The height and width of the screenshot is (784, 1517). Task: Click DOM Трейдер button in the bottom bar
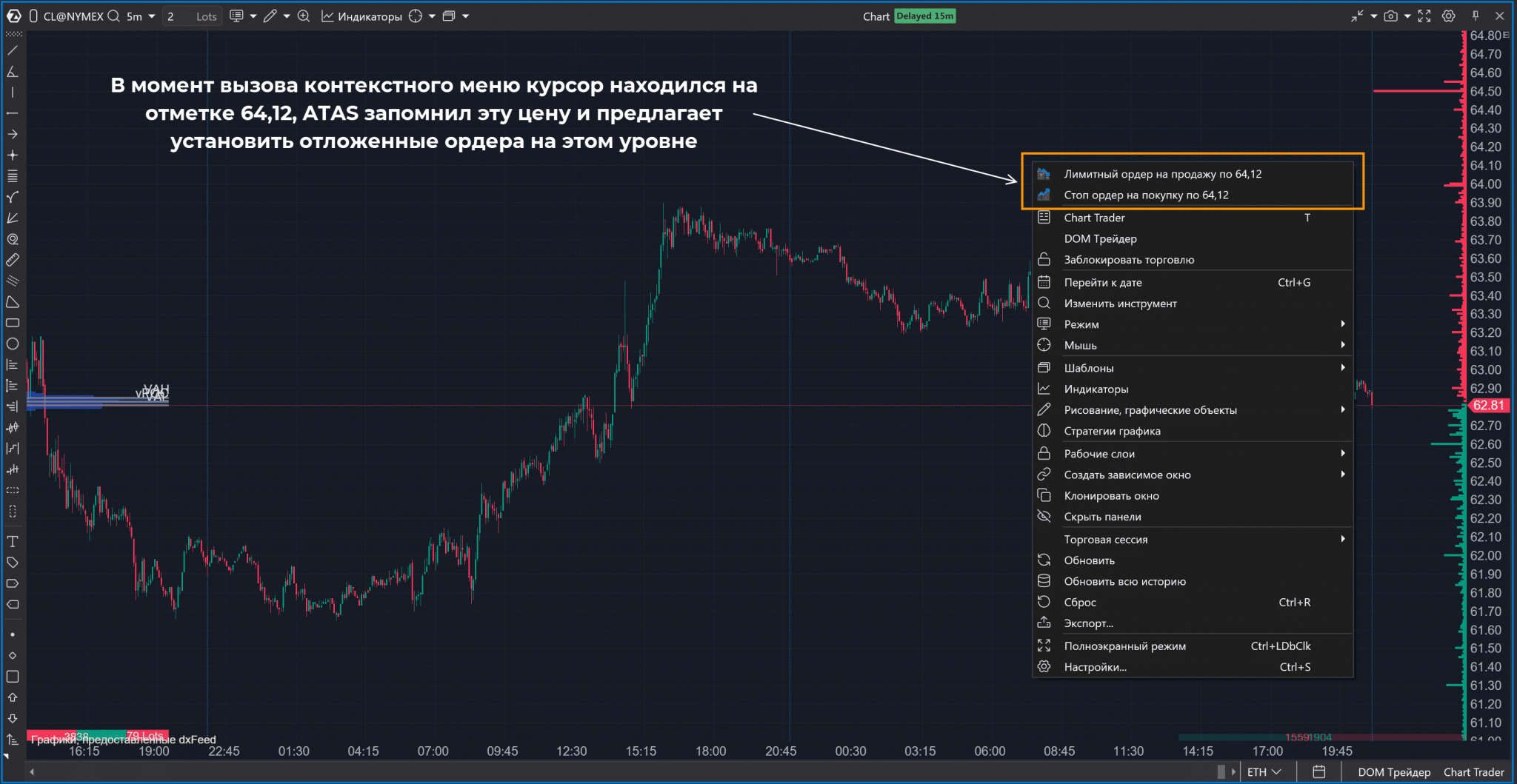(x=1393, y=771)
